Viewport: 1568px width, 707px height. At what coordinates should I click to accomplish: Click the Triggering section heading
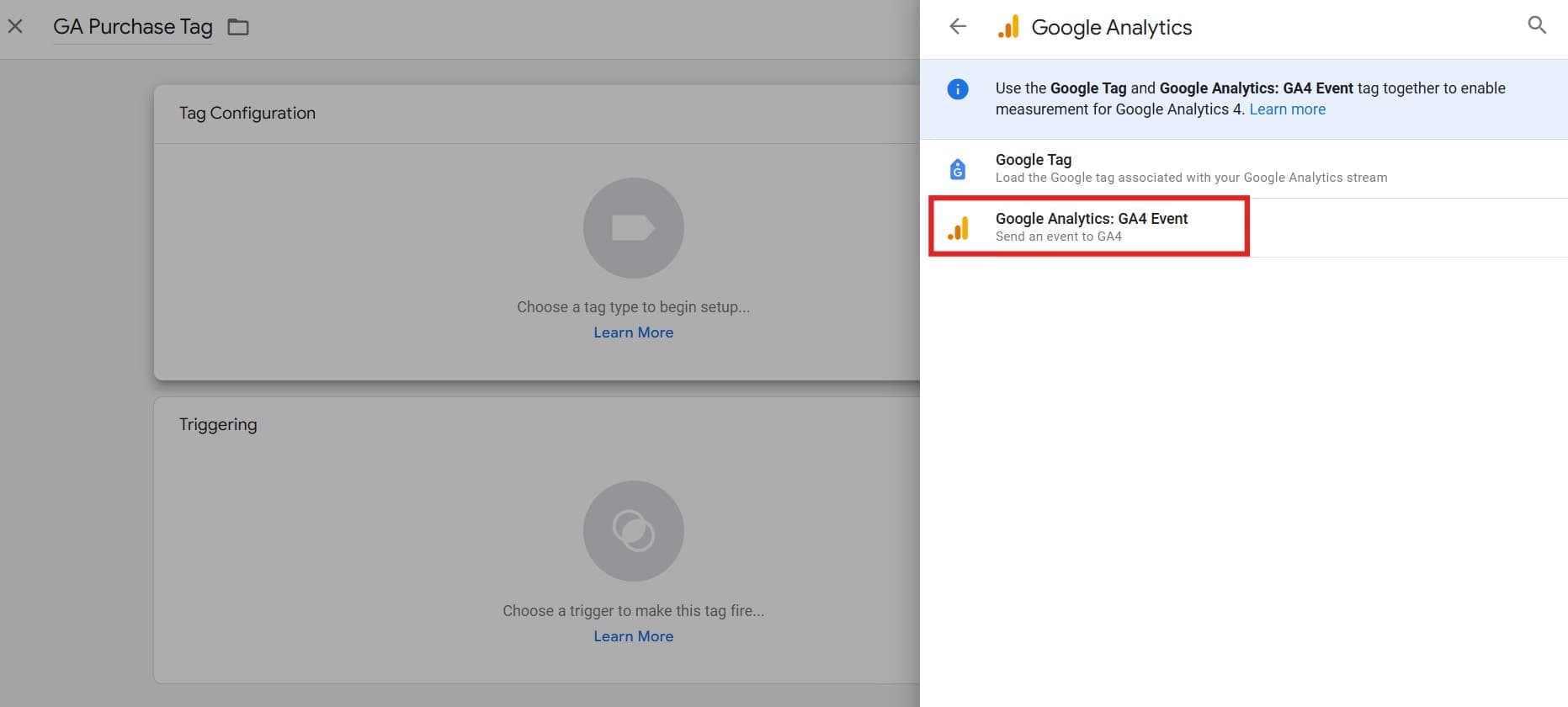click(218, 424)
